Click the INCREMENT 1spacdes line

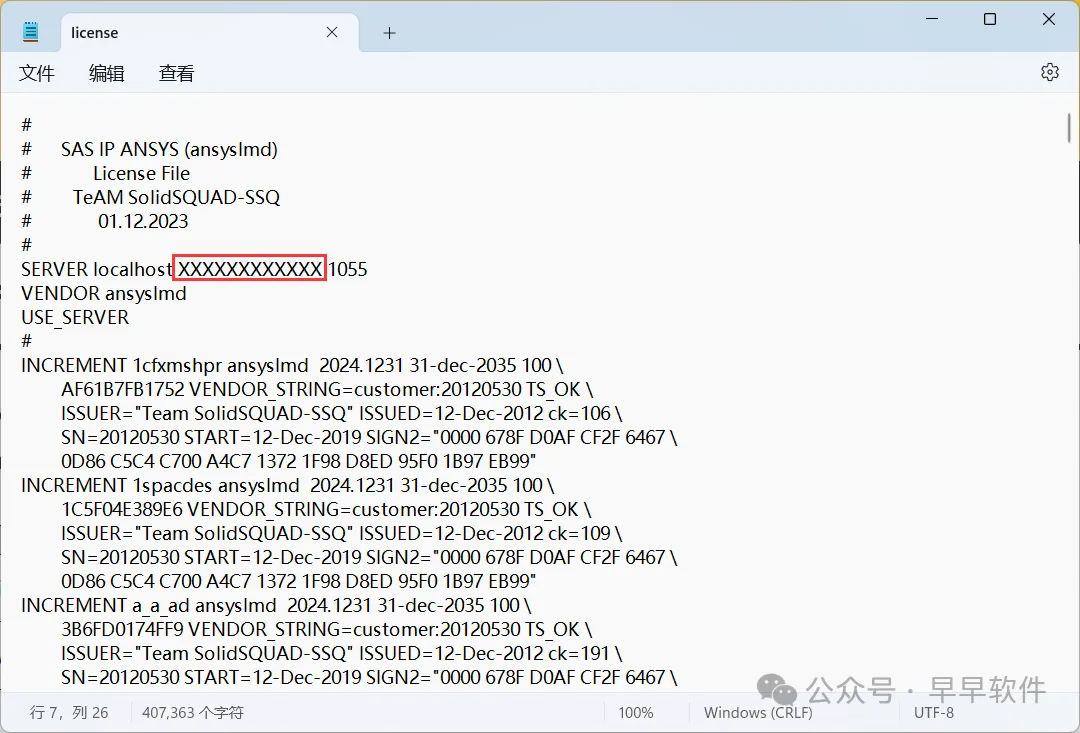(x=287, y=485)
